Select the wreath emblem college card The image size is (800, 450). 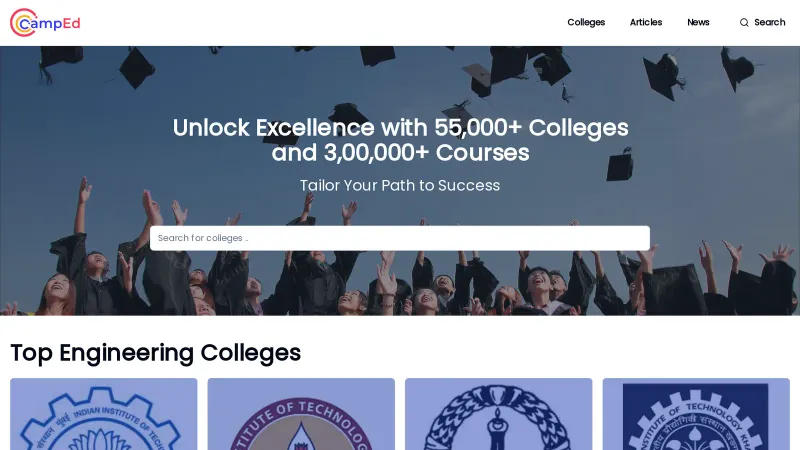click(498, 414)
